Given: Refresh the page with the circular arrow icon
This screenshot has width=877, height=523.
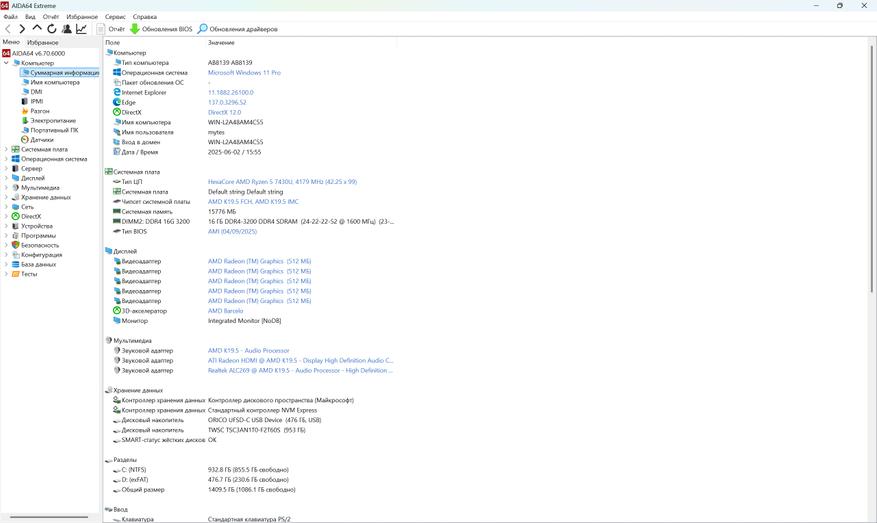Looking at the screenshot, I should click(51, 29).
